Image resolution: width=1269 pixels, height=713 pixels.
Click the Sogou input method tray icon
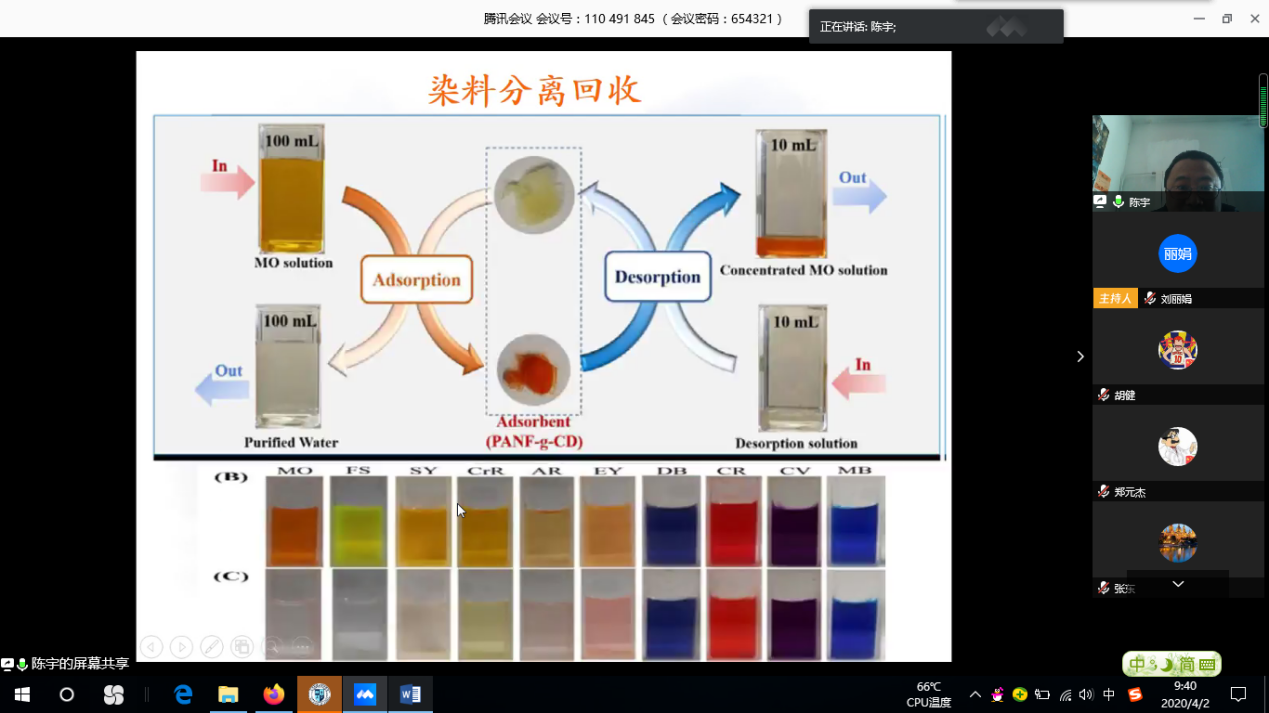(x=1135, y=694)
